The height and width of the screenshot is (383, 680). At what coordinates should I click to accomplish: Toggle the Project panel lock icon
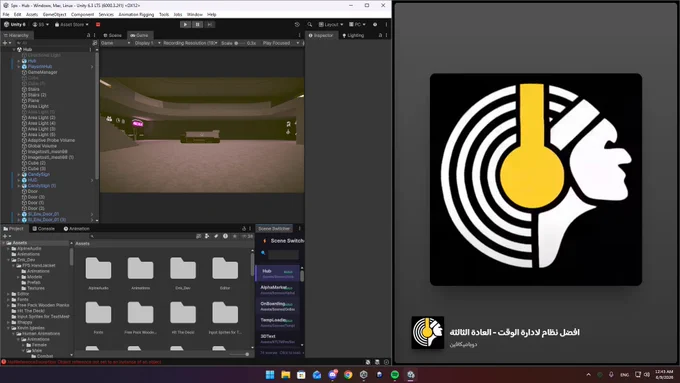pos(244,229)
